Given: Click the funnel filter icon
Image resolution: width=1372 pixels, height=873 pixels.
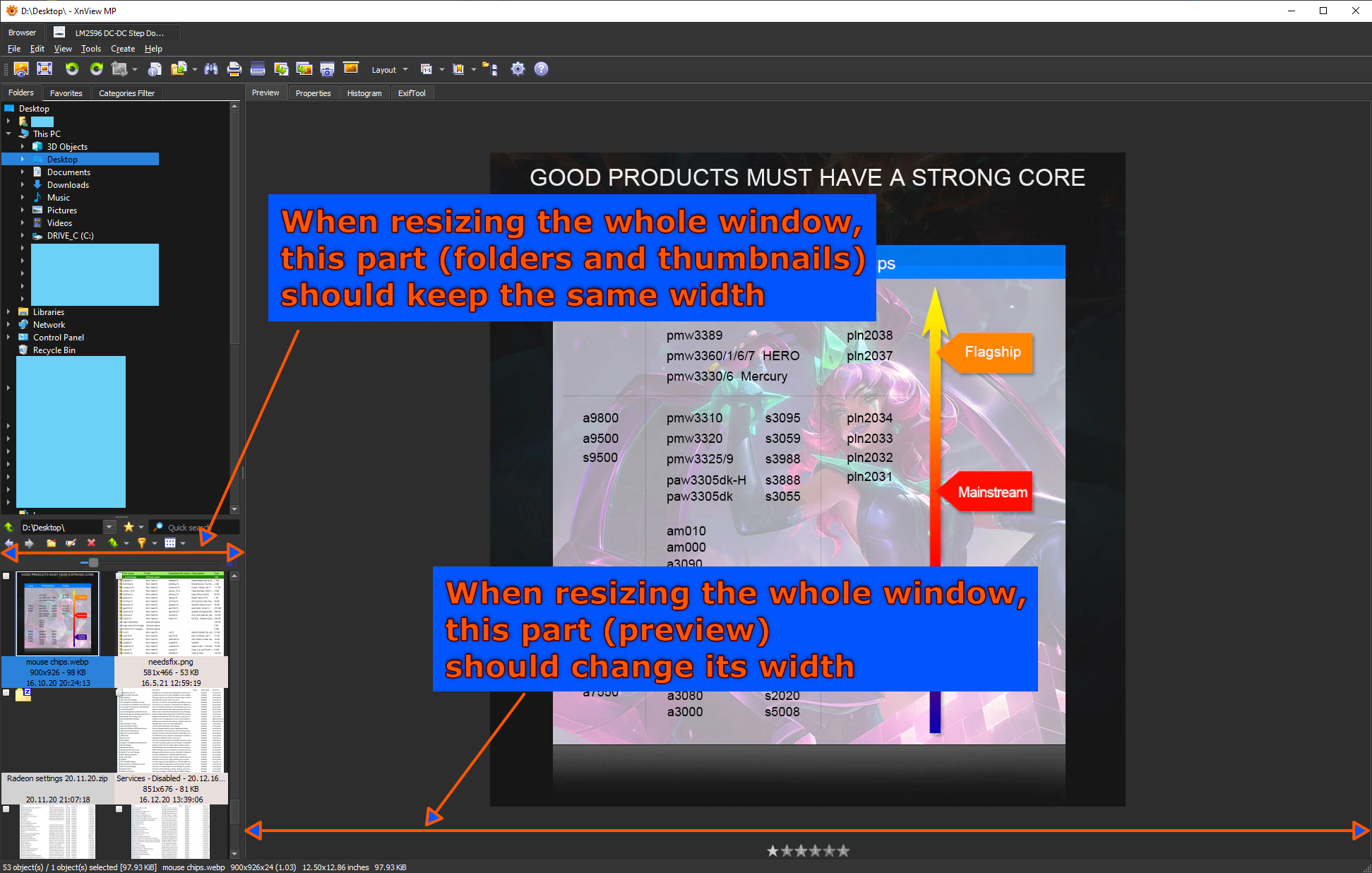Looking at the screenshot, I should pos(141,543).
